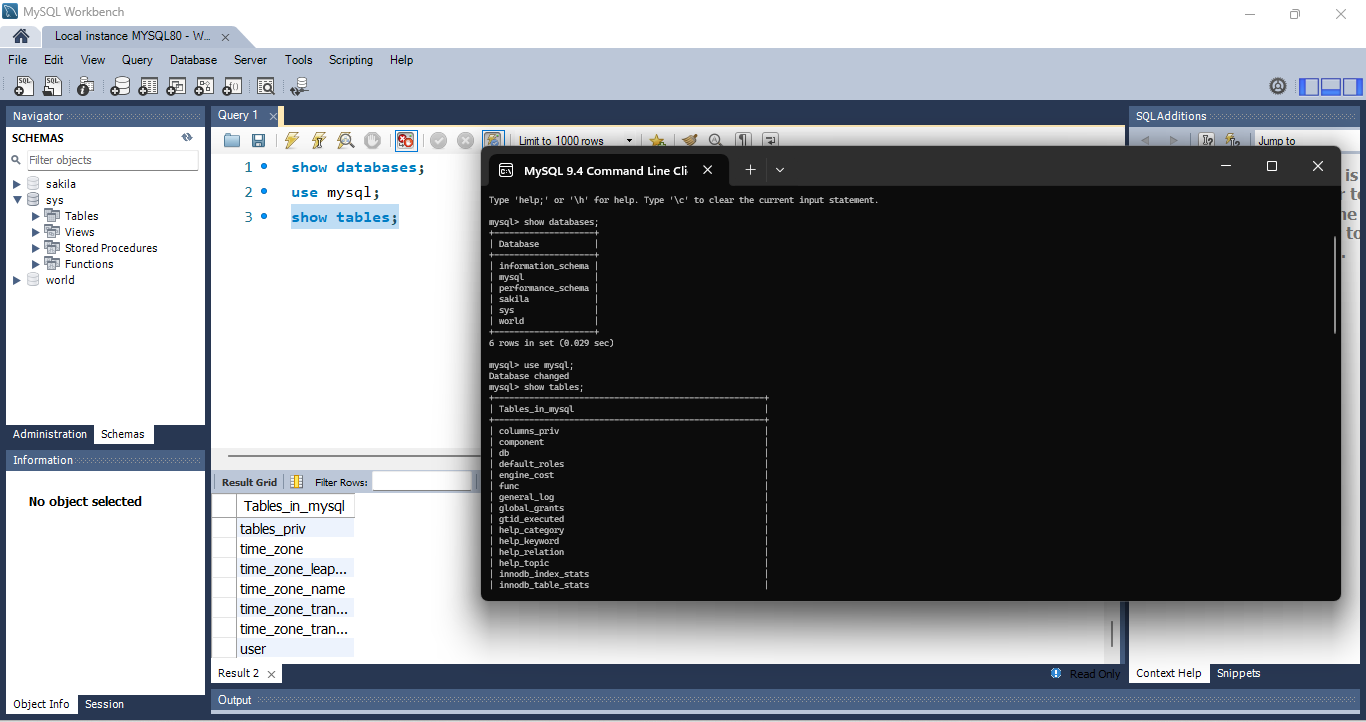Toggle the bottom output panel visibility
Viewport: 1366px width, 722px height.
(1331, 86)
